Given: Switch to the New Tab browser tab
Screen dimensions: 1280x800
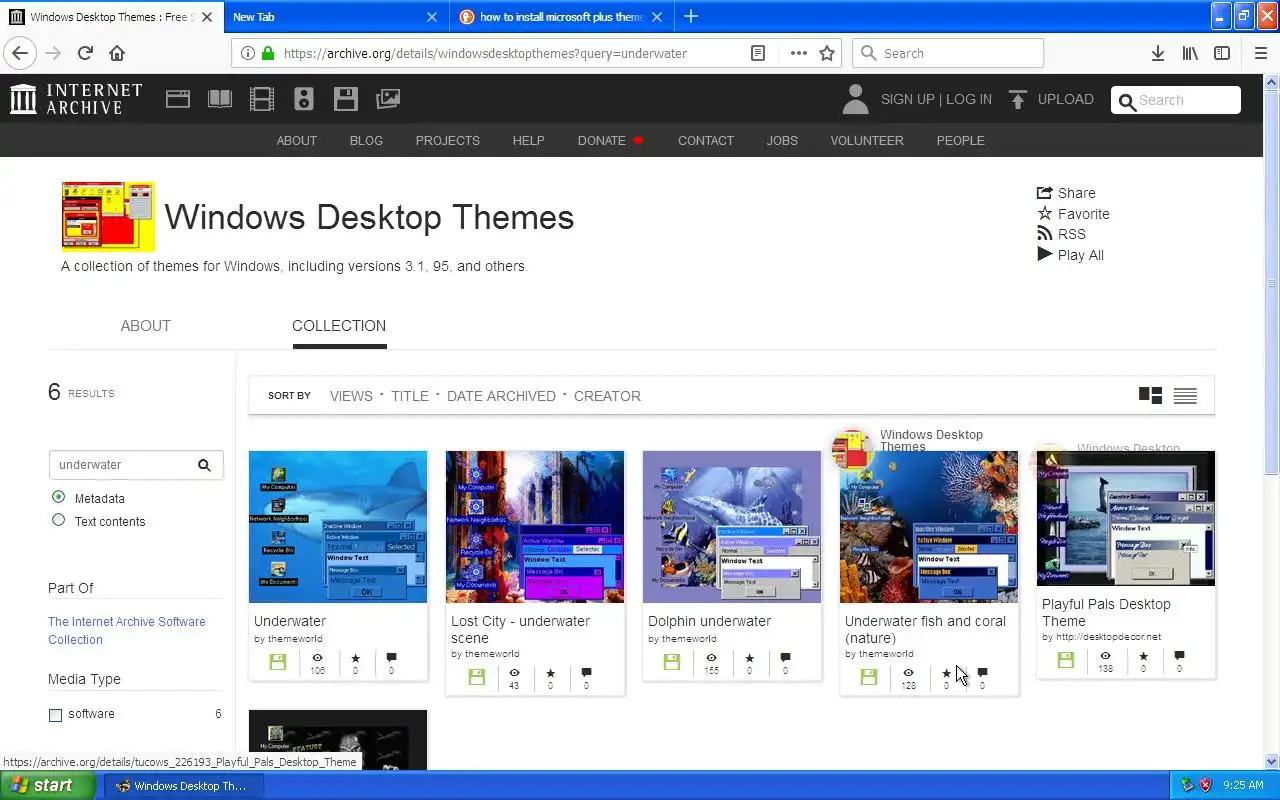Looking at the screenshot, I should (335, 16).
